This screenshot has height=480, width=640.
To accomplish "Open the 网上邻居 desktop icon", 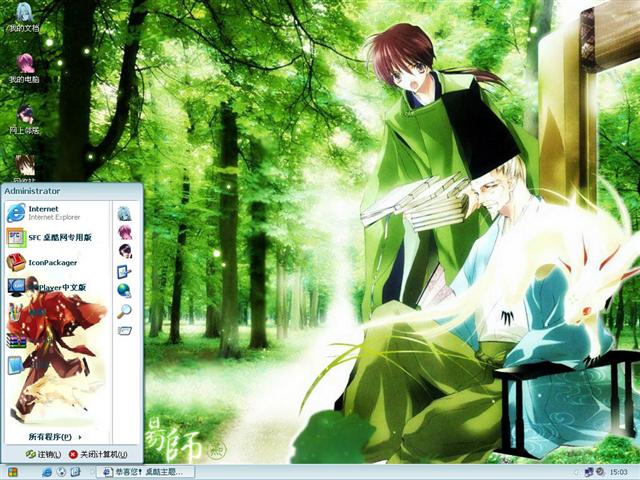I will click(x=24, y=120).
